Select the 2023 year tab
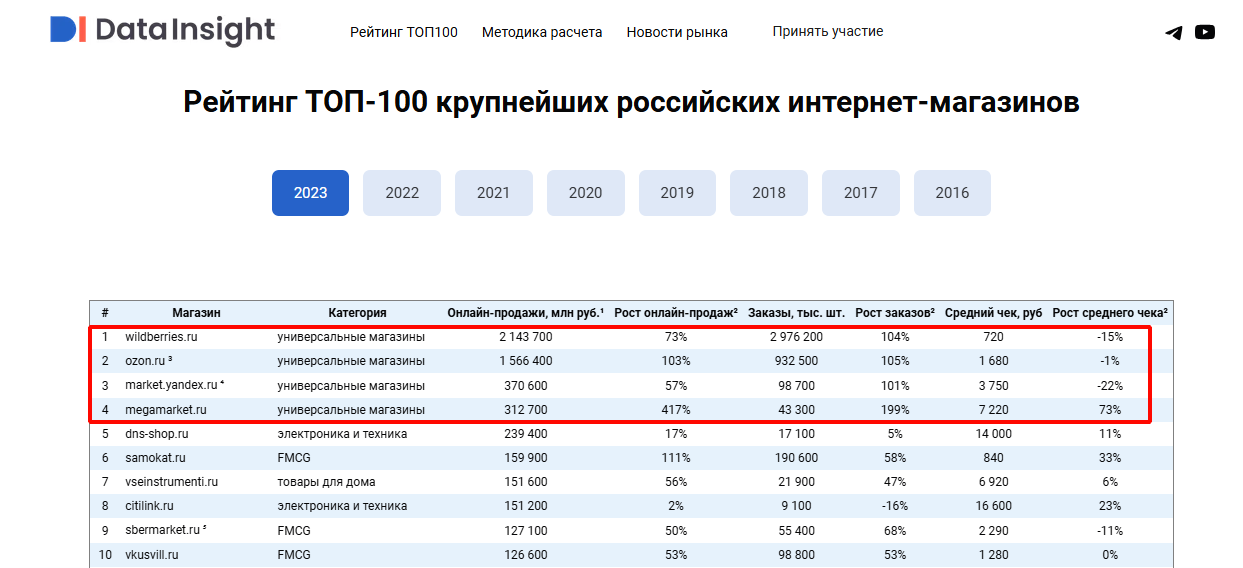1243x568 pixels. click(x=310, y=193)
